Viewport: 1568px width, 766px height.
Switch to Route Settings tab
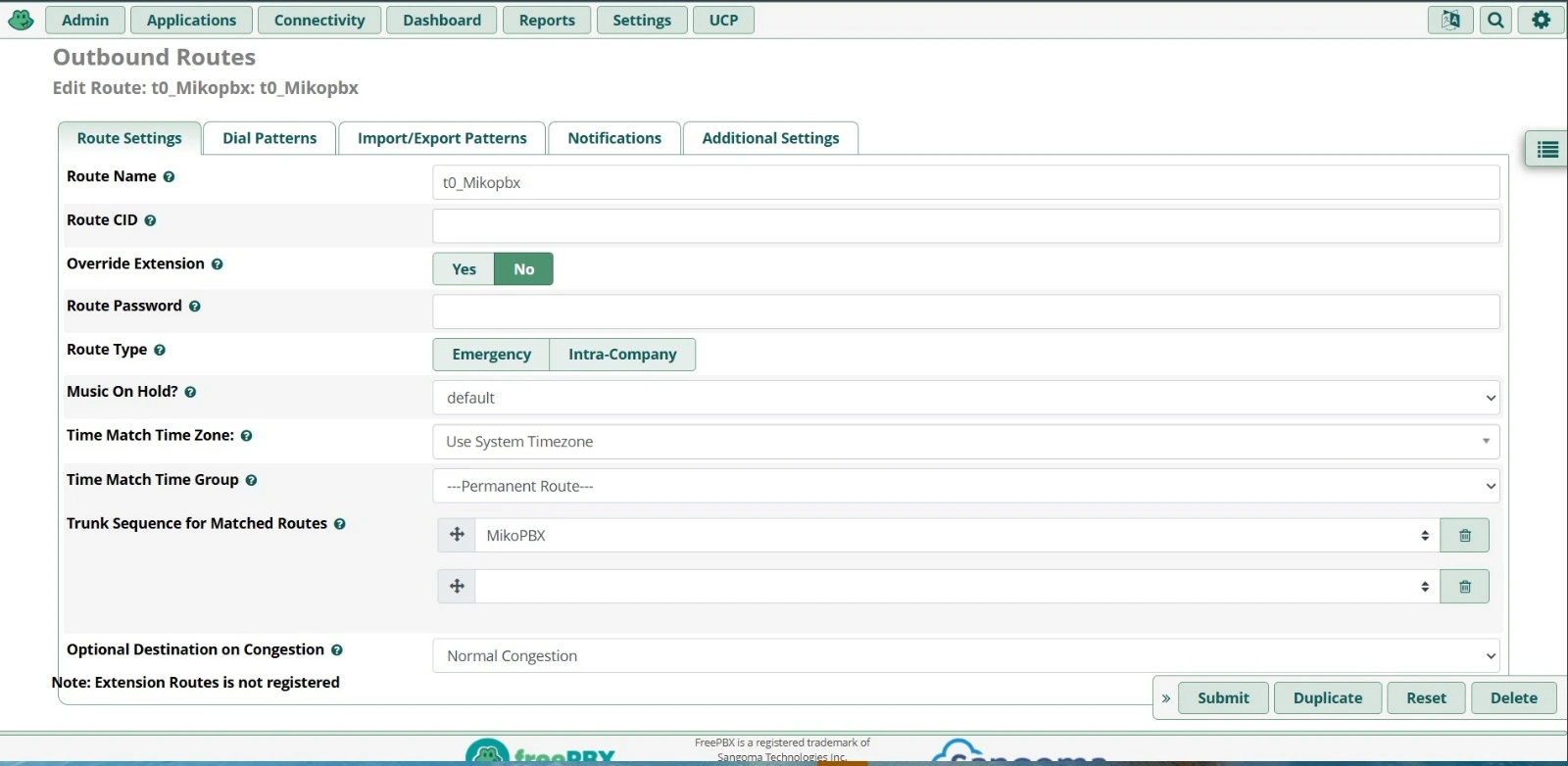click(x=129, y=138)
